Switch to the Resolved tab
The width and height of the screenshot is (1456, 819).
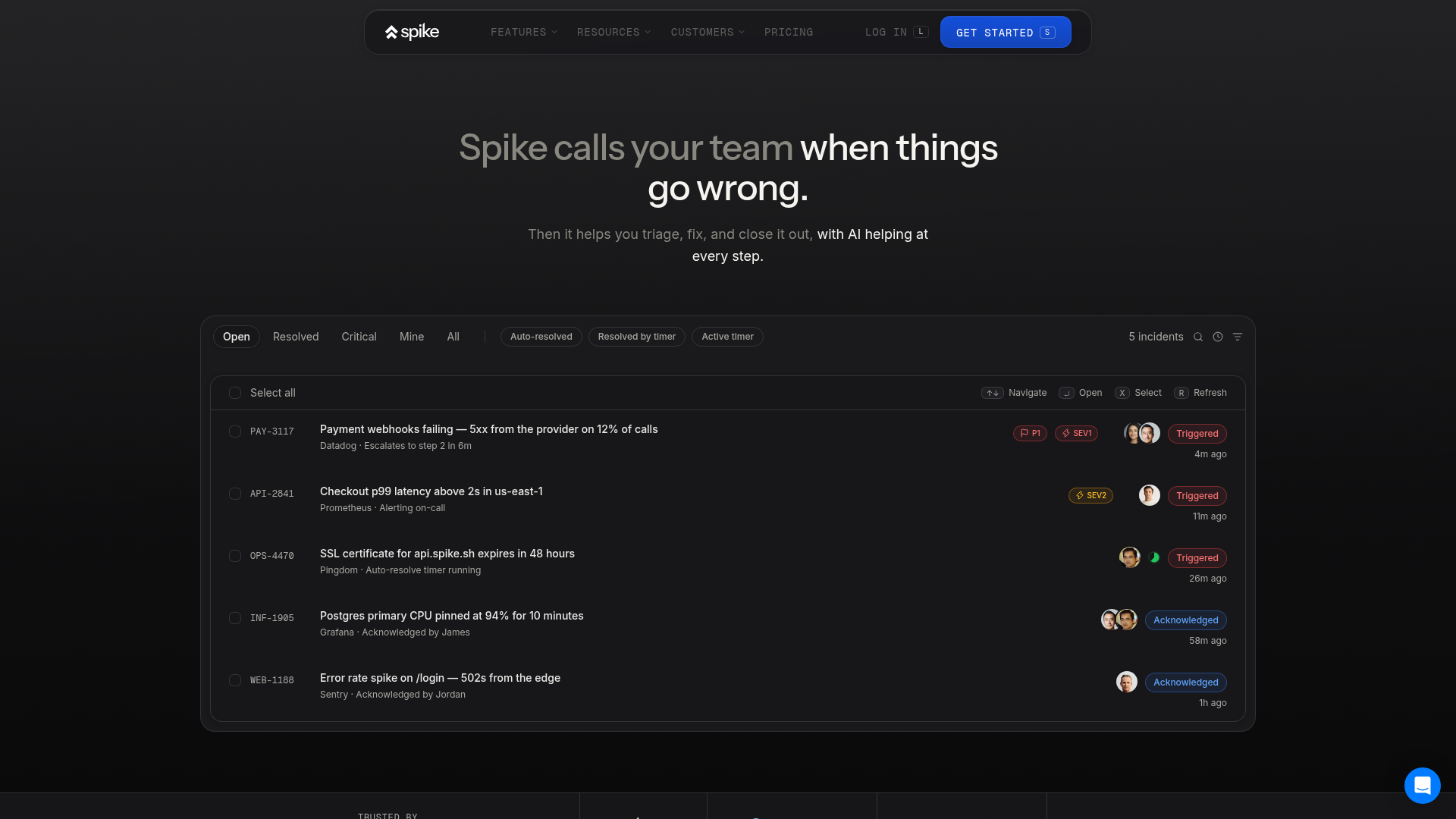[296, 337]
